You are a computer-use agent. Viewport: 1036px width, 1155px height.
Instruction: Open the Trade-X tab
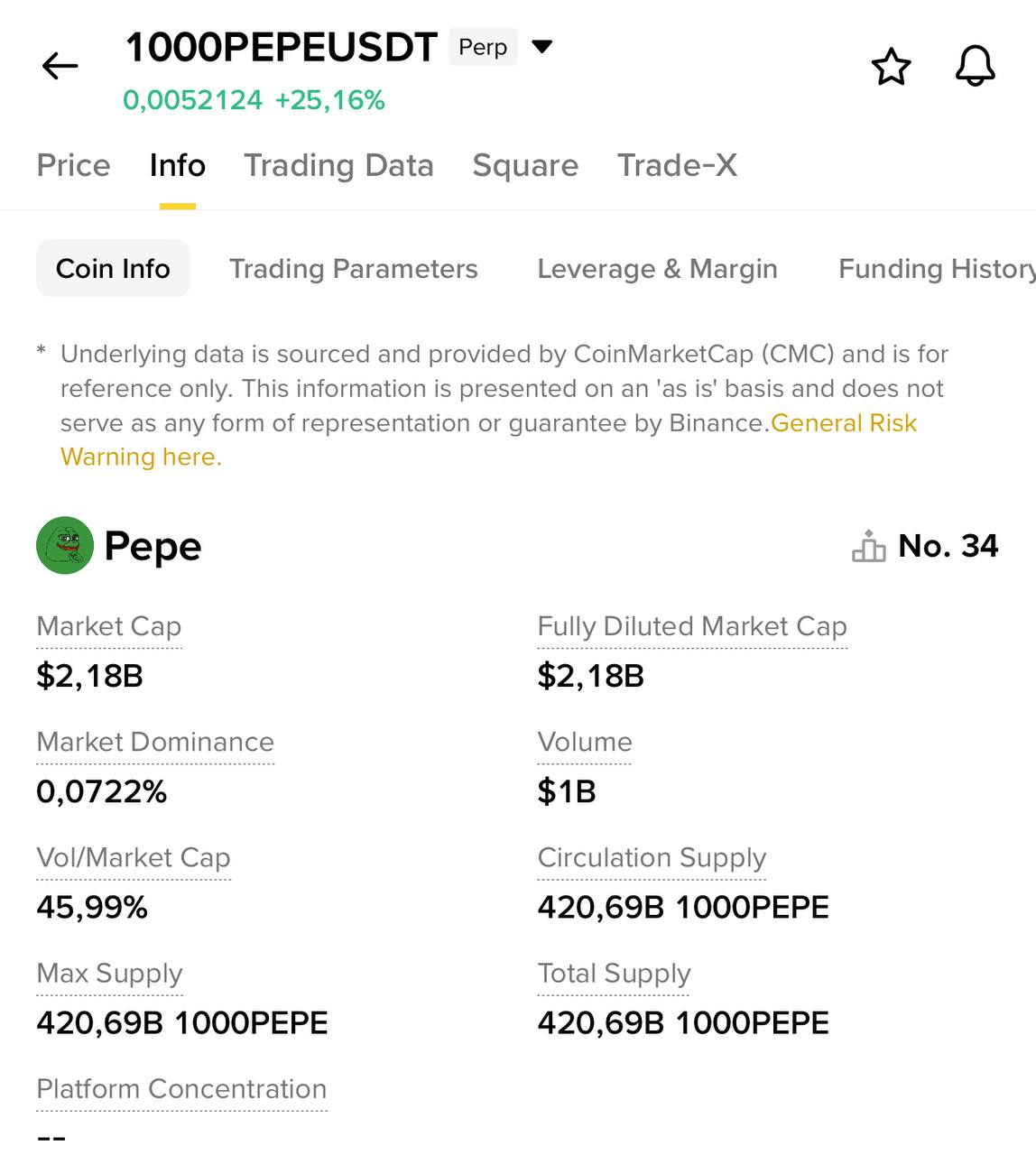coord(677,165)
